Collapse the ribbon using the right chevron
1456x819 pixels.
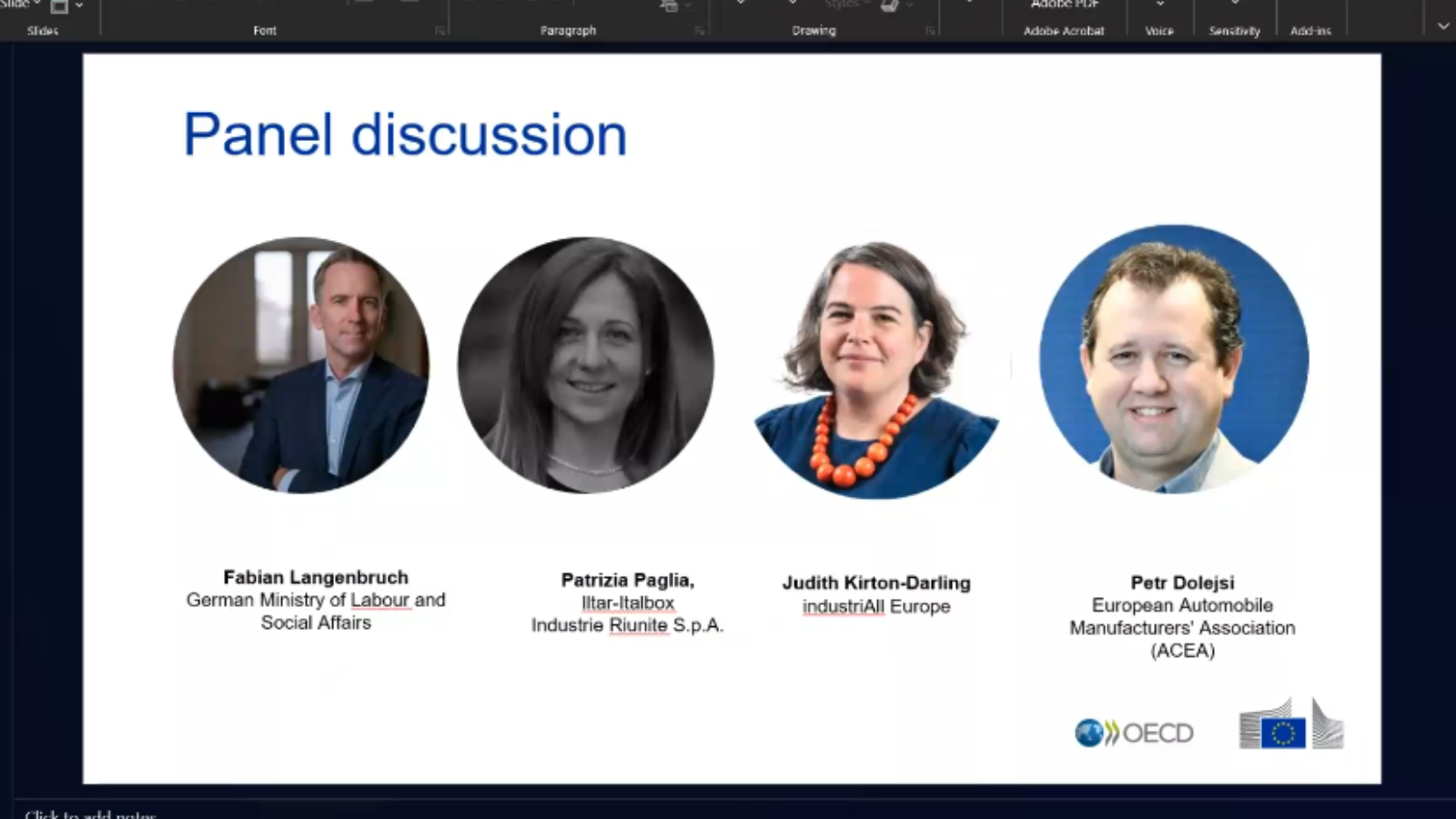(1443, 26)
